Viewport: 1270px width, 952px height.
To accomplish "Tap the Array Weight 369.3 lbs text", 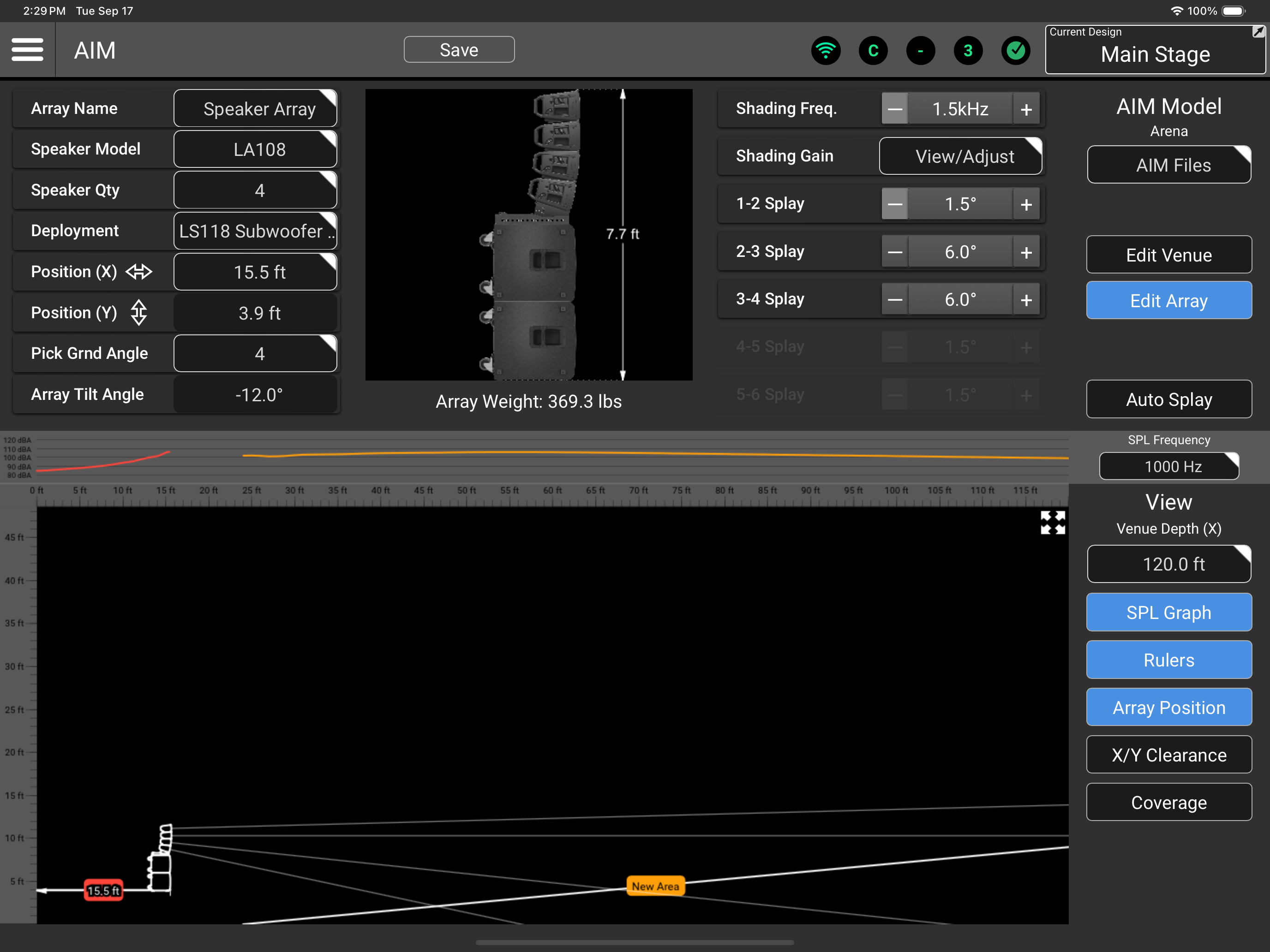I will click(529, 401).
